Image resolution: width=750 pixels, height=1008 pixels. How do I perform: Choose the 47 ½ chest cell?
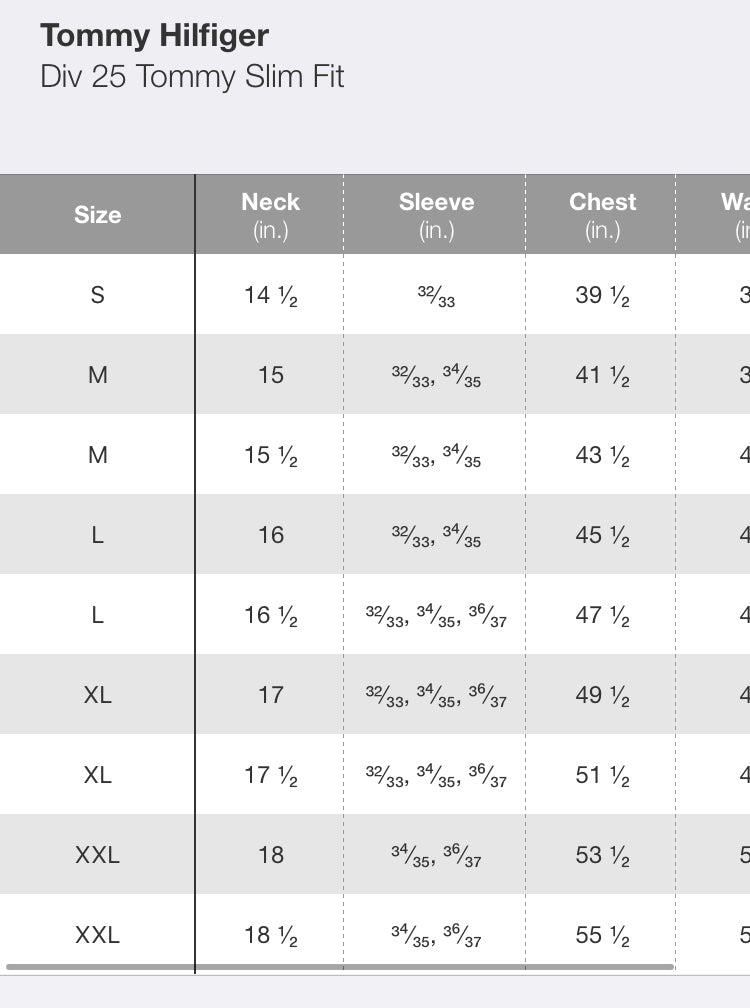(602, 615)
